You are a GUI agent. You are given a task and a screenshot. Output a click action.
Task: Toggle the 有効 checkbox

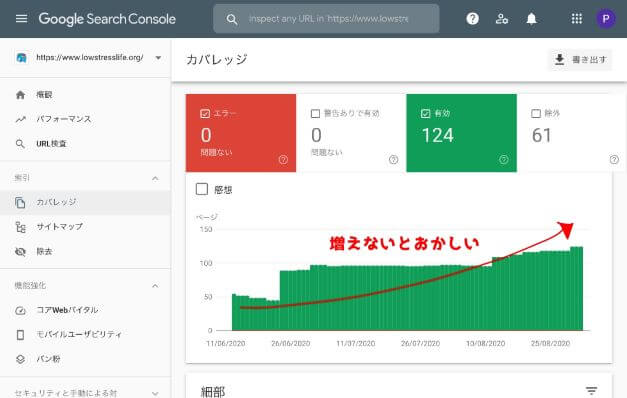[426, 114]
